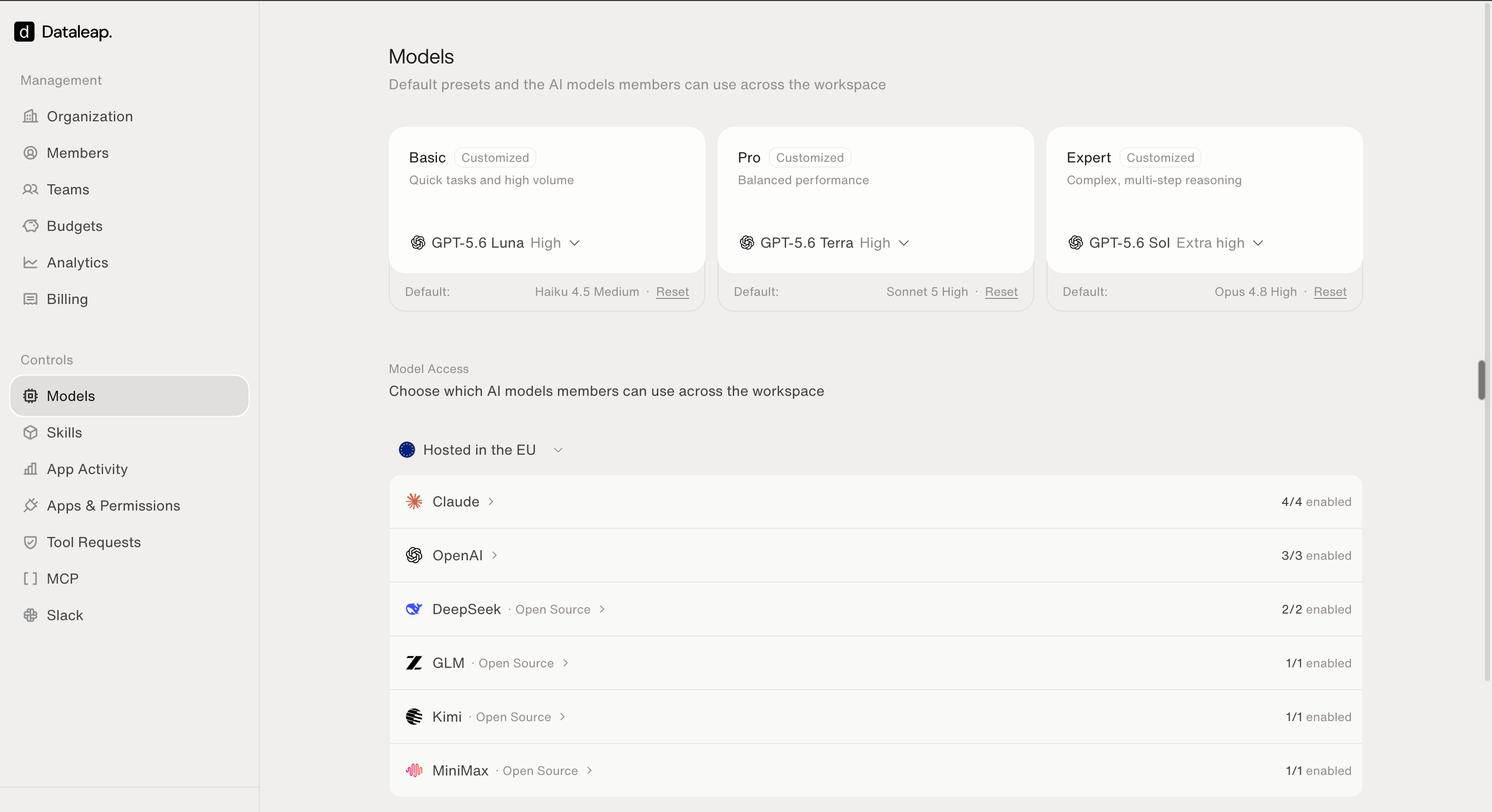Click Customized badge on Pro card
The height and width of the screenshot is (812, 1492).
pos(810,157)
